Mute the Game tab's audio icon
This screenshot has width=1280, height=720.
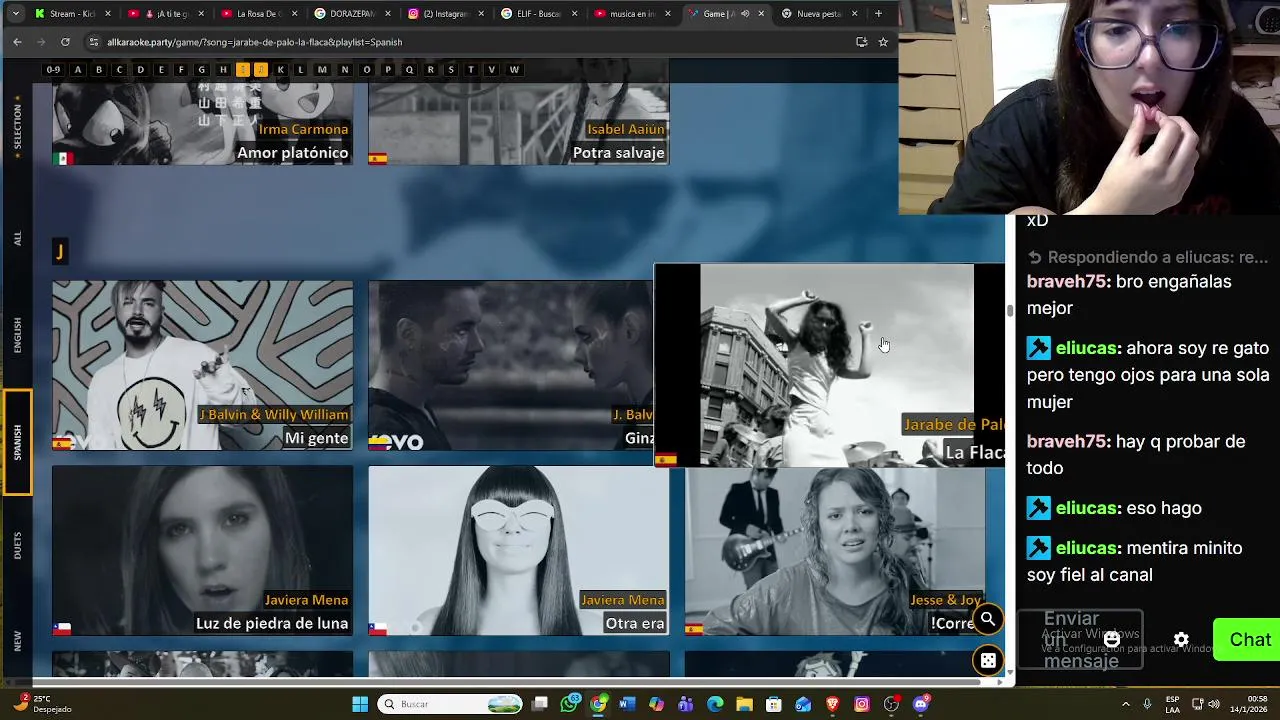click(745, 13)
